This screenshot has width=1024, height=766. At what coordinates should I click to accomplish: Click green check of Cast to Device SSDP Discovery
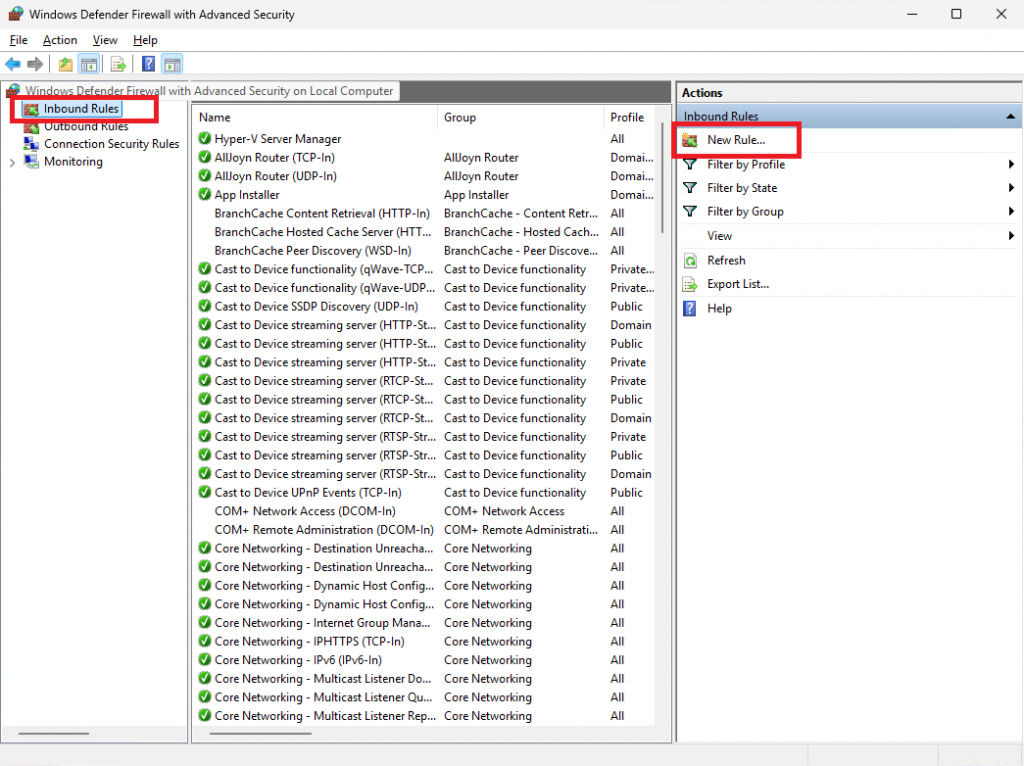pyautogui.click(x=204, y=306)
